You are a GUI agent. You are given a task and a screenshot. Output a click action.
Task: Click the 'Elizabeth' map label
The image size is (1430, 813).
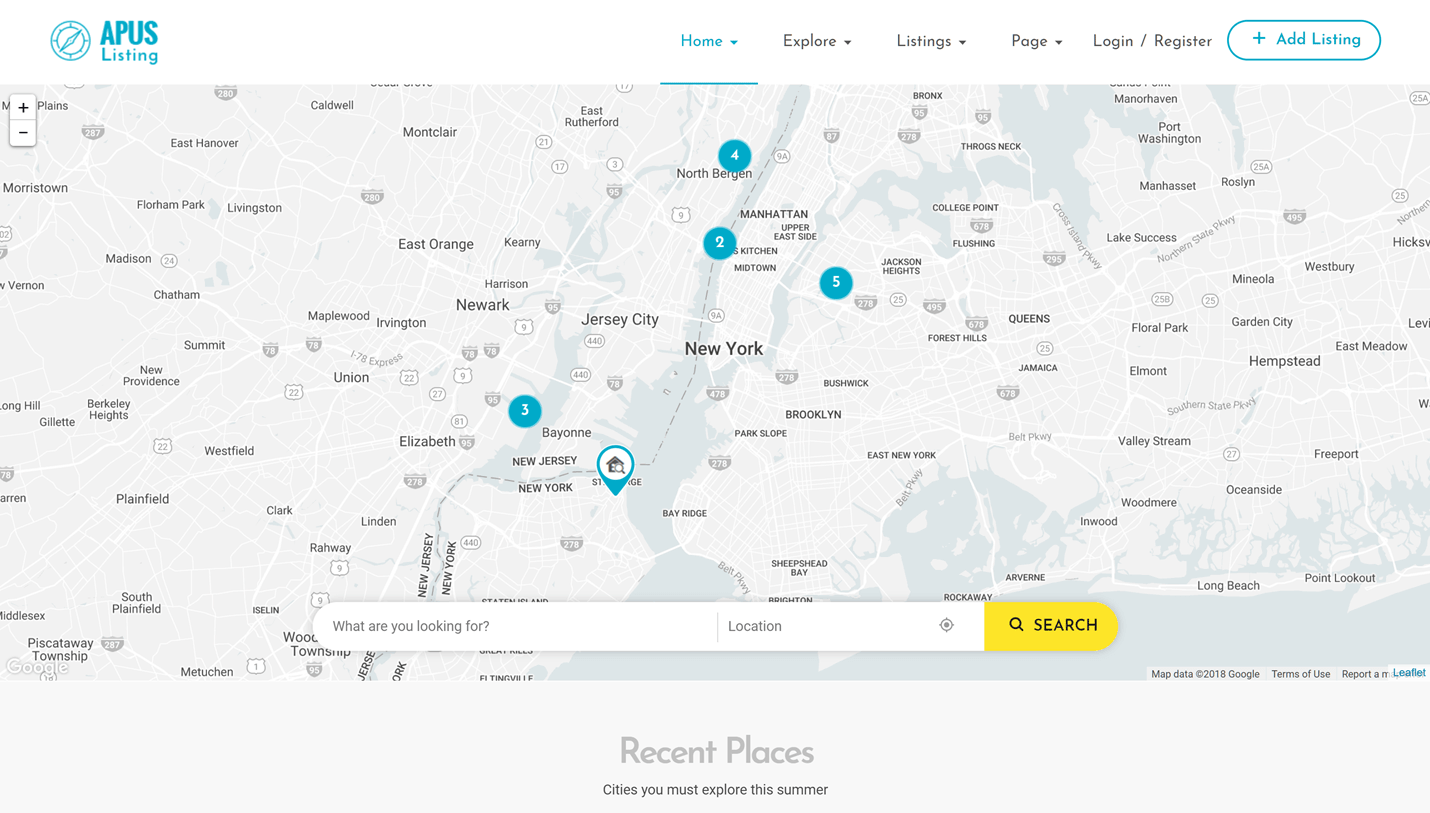[x=427, y=441]
